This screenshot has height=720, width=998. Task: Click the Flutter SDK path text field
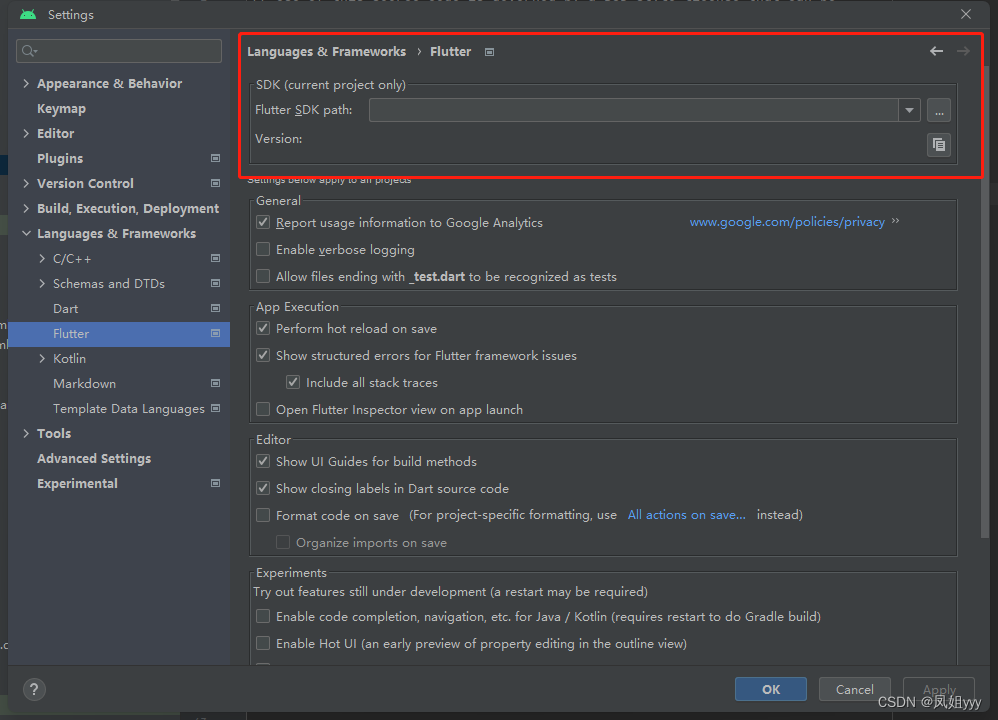pos(634,110)
